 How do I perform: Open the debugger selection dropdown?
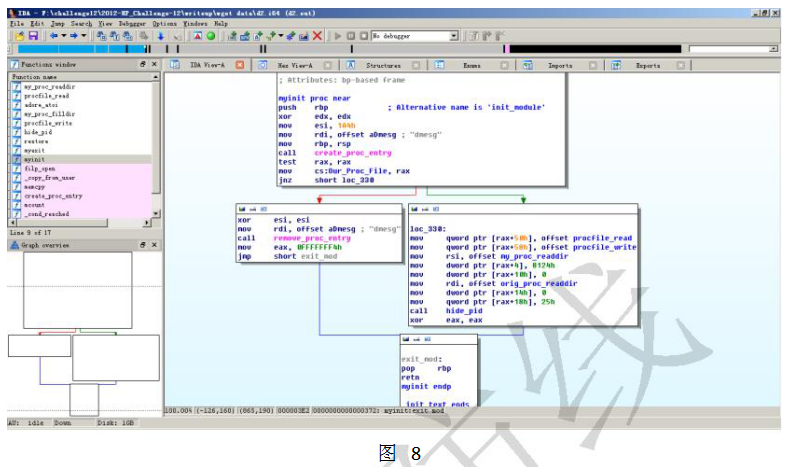(x=453, y=36)
